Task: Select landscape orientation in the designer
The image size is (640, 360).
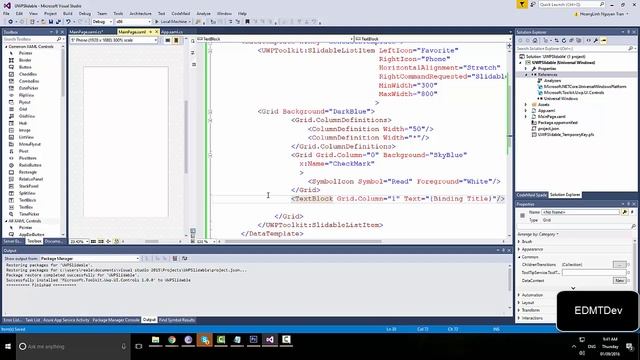Action: coord(168,40)
